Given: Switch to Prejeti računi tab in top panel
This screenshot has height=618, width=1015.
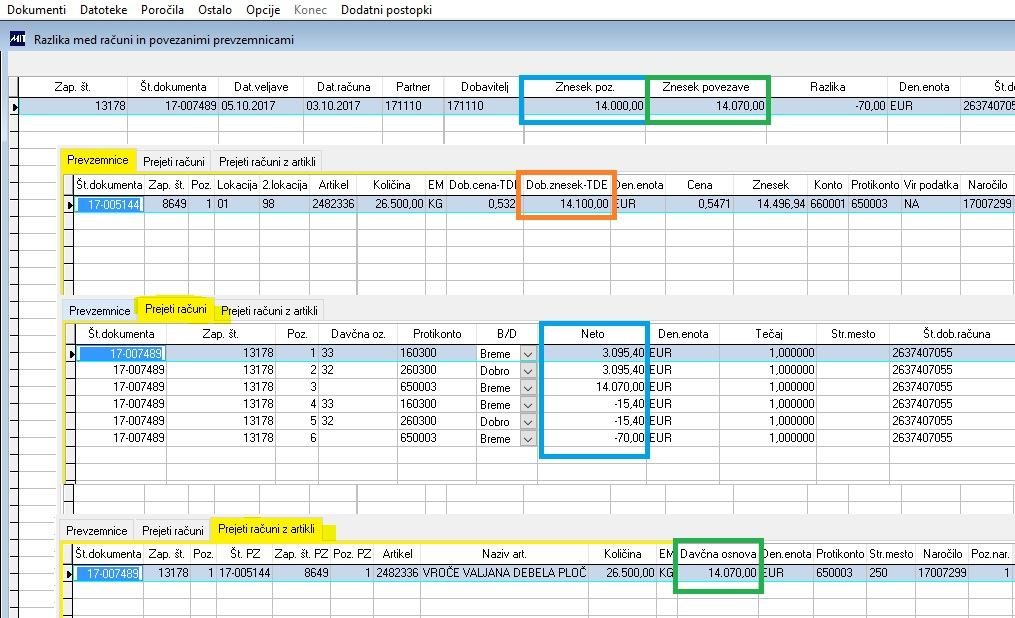Looking at the screenshot, I should coord(173,162).
